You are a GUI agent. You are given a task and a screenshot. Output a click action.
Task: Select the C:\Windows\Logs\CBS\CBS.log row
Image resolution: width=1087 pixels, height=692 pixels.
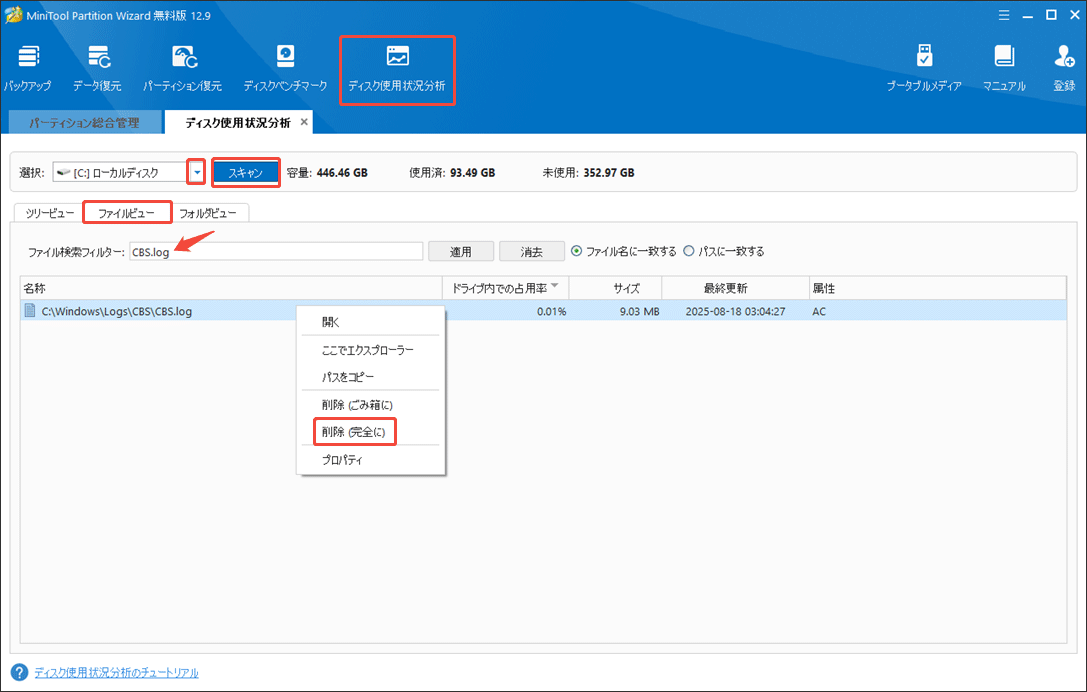(x=544, y=311)
